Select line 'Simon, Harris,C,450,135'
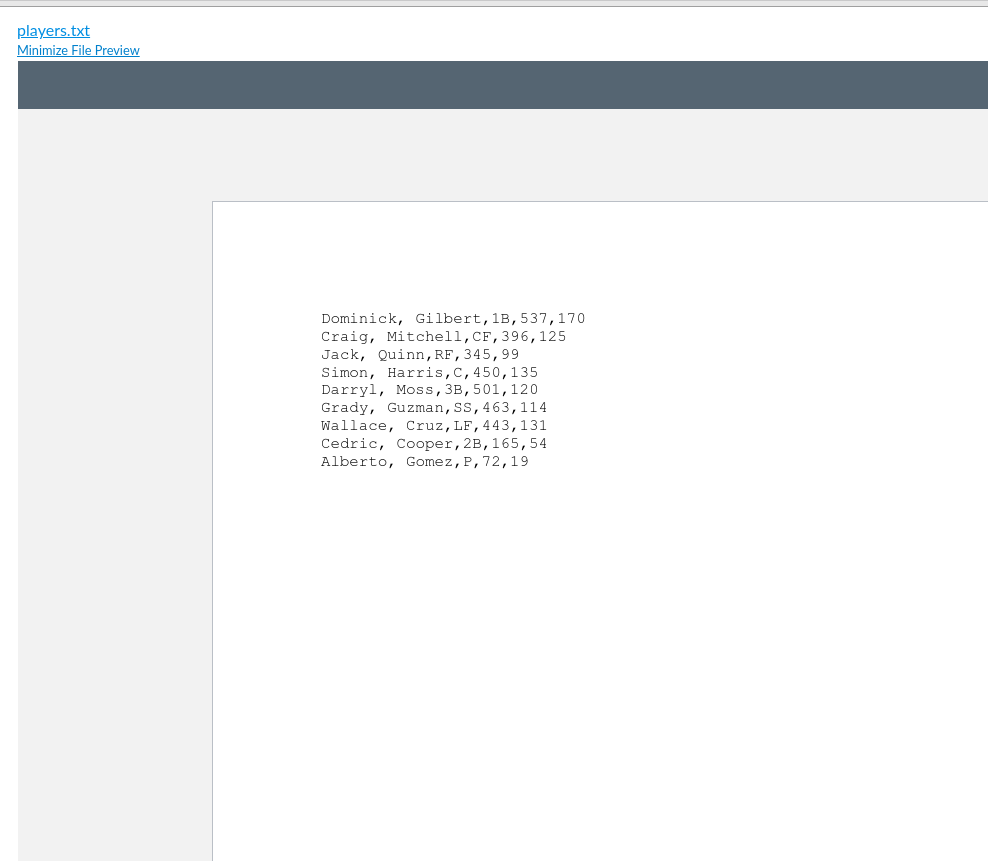This screenshot has width=988, height=862. (x=430, y=372)
